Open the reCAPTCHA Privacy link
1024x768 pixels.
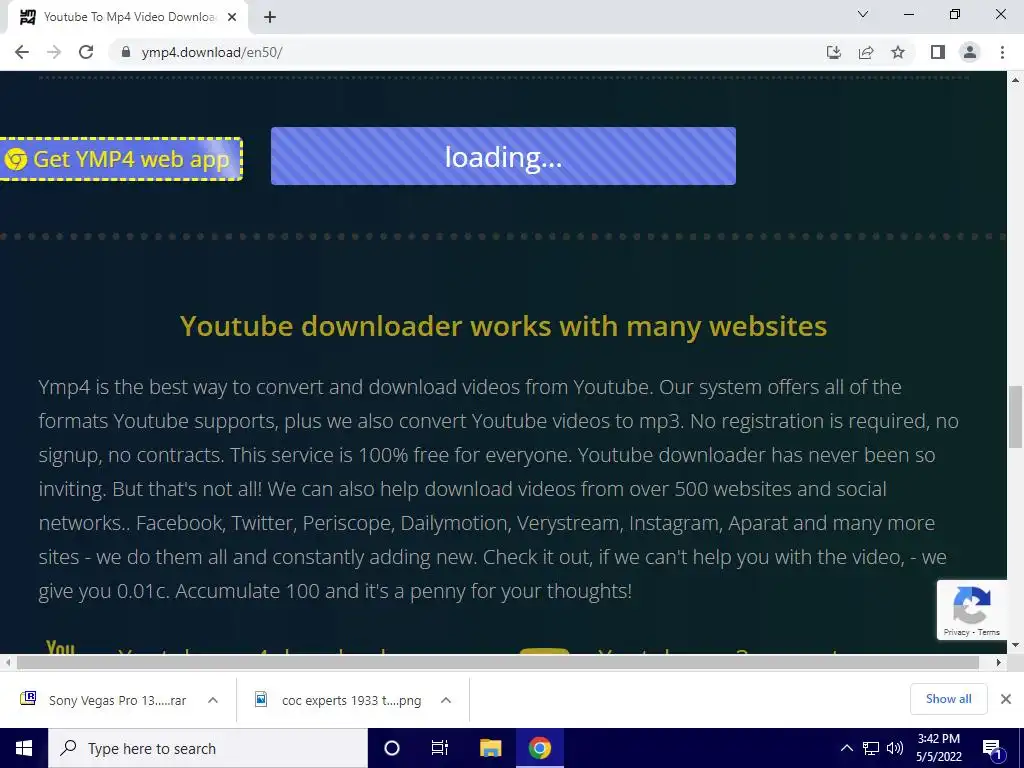click(956, 632)
